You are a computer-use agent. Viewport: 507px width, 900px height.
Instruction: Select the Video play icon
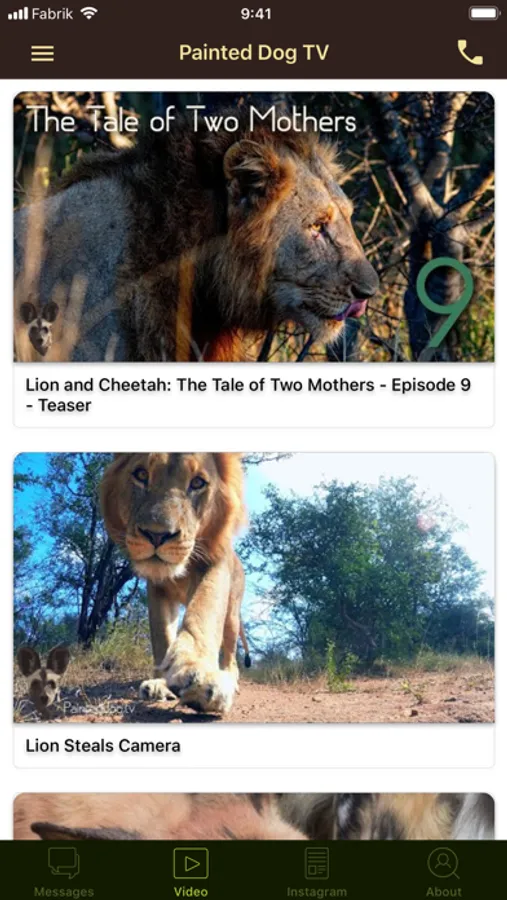coord(191,863)
